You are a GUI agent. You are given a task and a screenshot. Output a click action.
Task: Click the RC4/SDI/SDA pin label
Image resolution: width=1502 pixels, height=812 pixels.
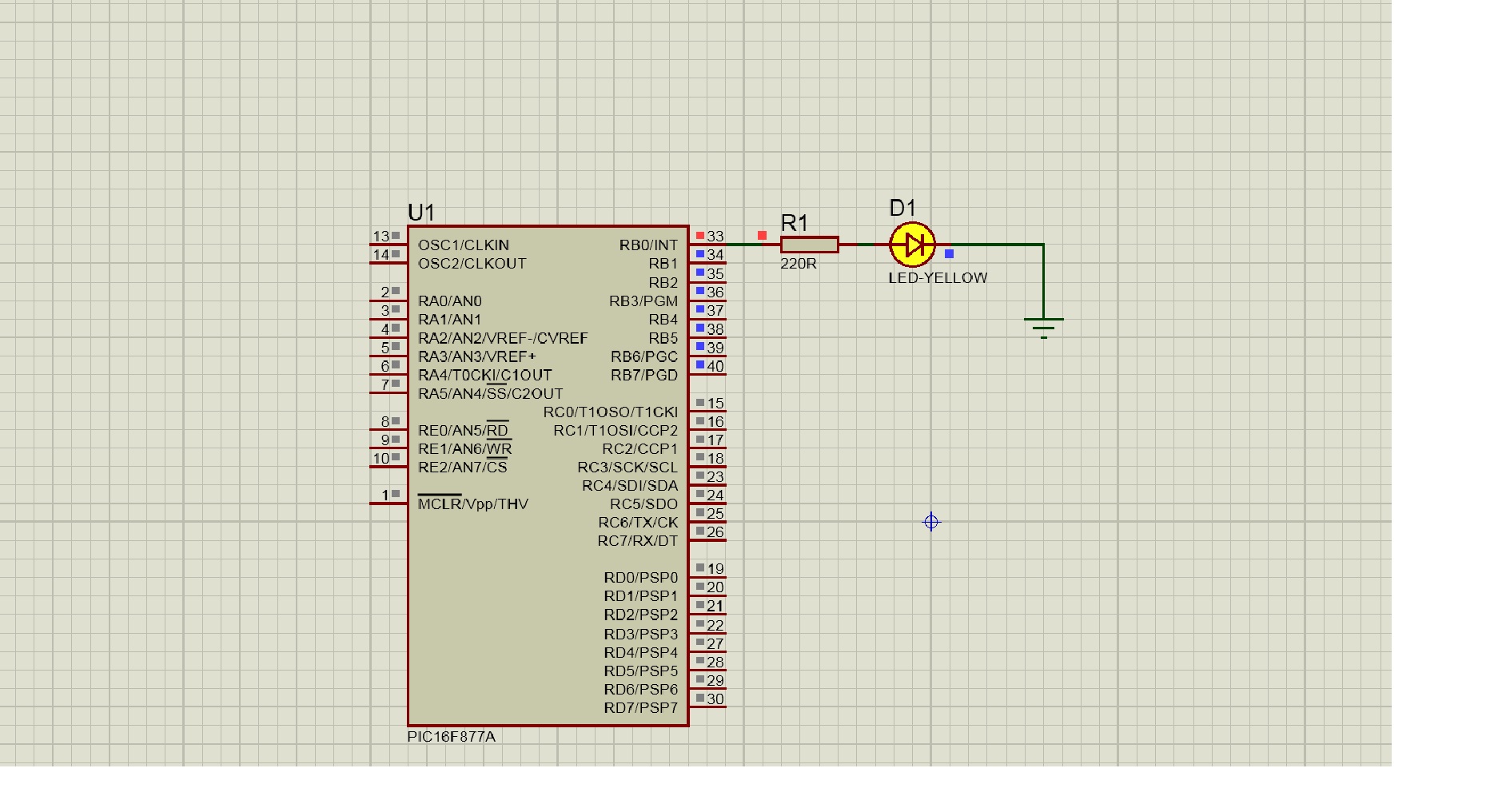point(630,486)
